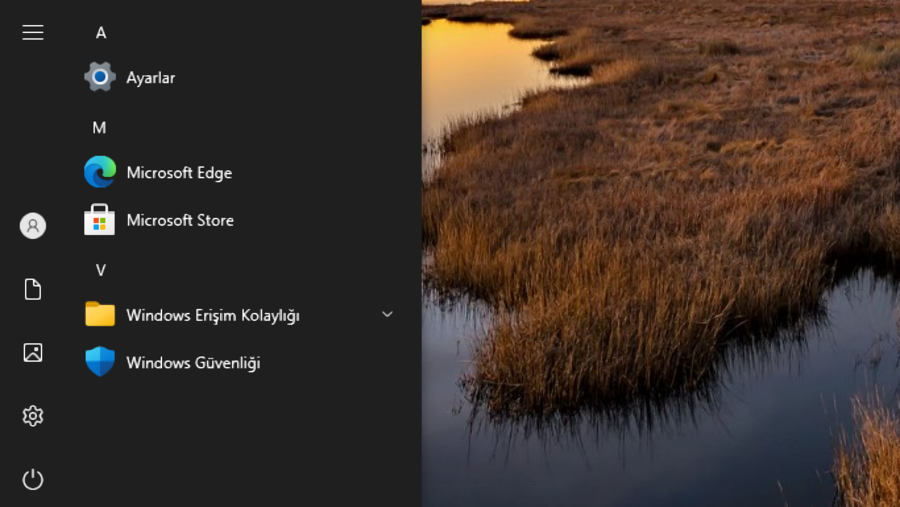Image resolution: width=900 pixels, height=507 pixels.
Task: Open the Ayarlar app label
Action: coord(151,78)
